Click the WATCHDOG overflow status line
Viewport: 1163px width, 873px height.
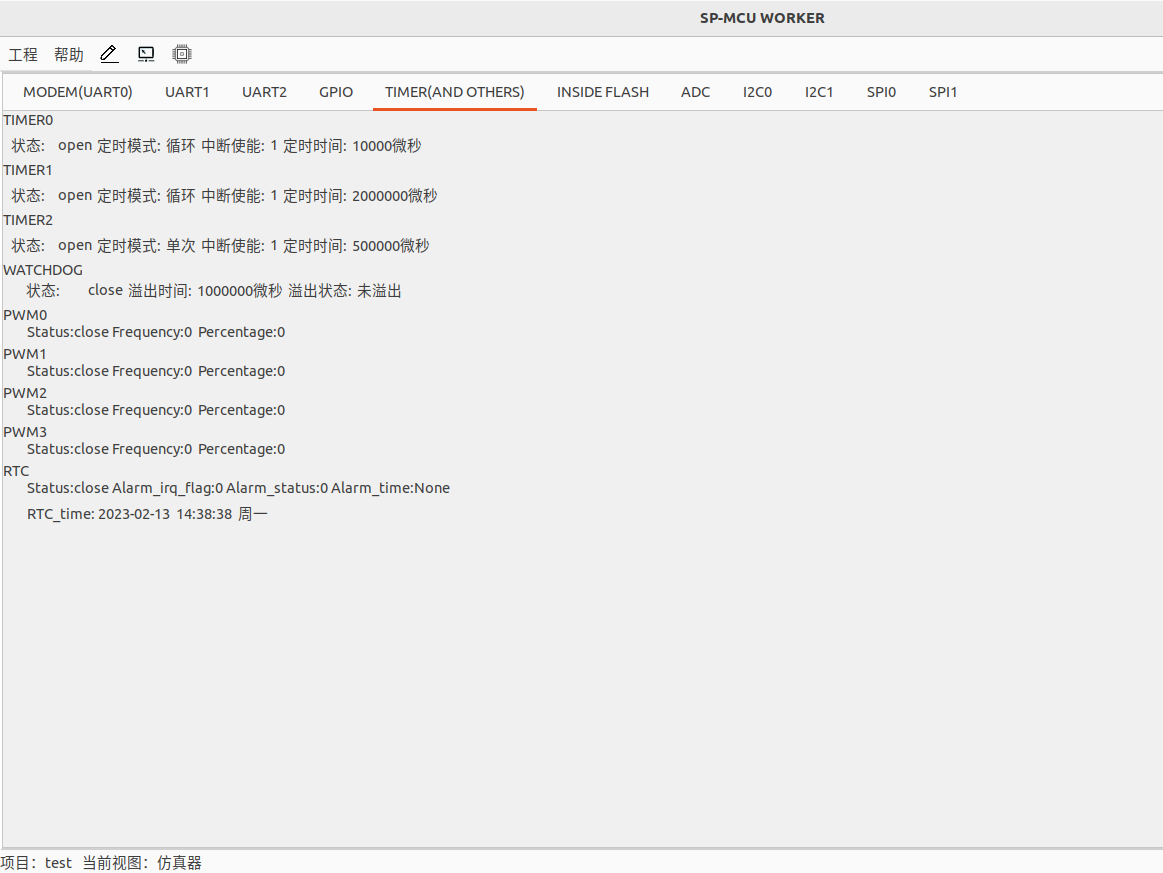pyautogui.click(x=214, y=291)
